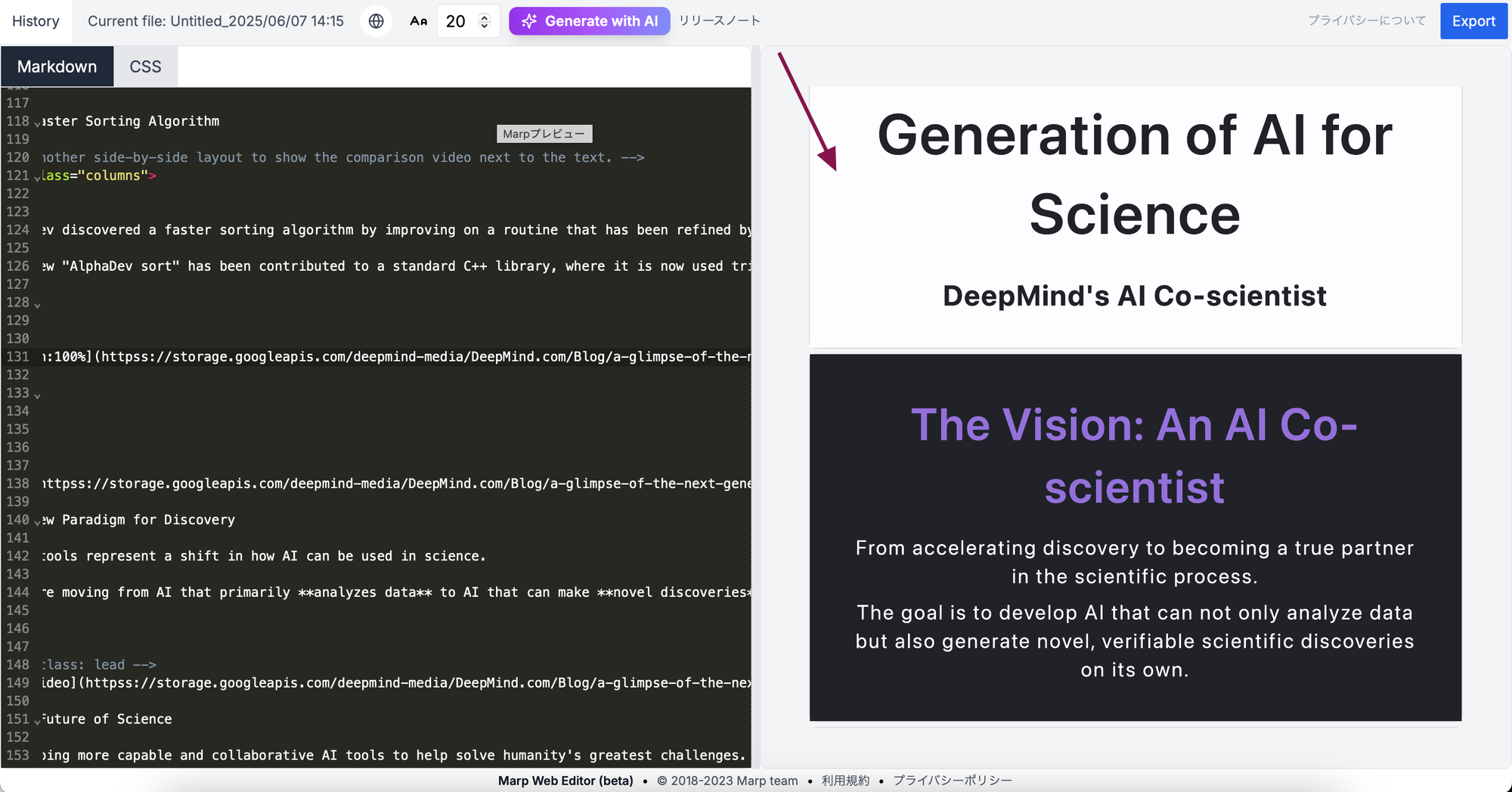Click the sparkle icon in Generate with AI

[x=529, y=21]
